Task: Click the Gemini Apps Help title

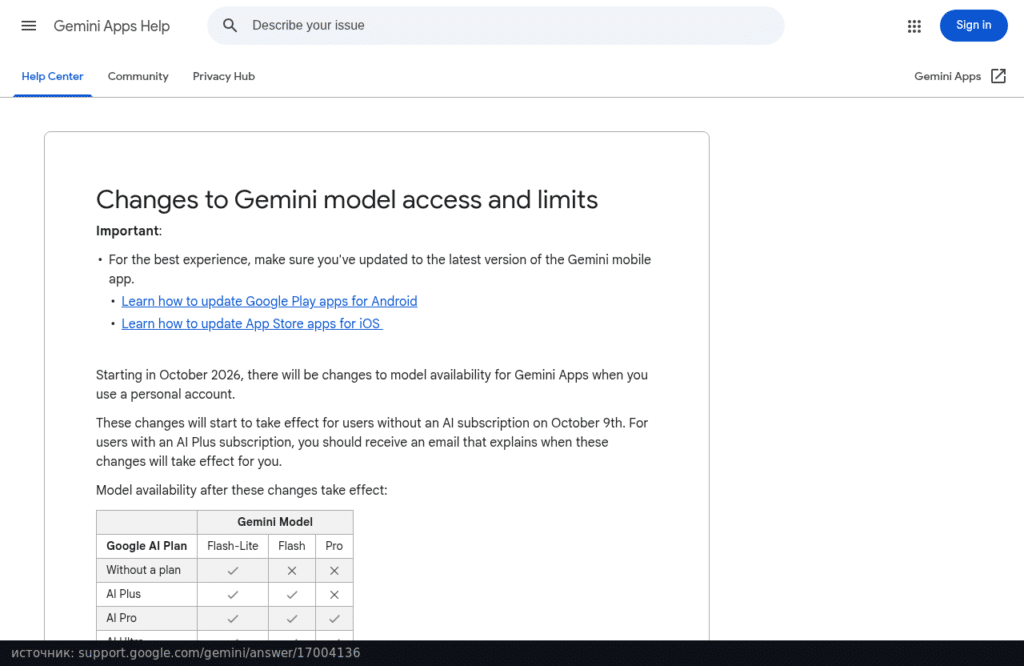Action: tap(112, 26)
